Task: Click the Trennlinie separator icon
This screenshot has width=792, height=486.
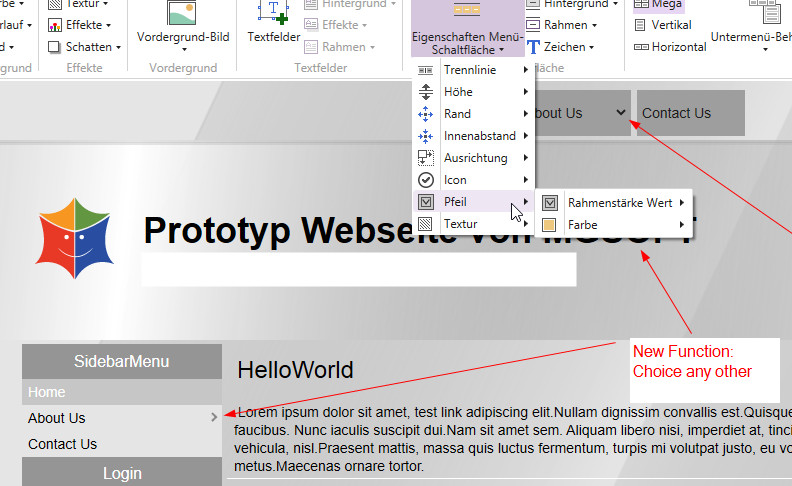Action: 426,70
